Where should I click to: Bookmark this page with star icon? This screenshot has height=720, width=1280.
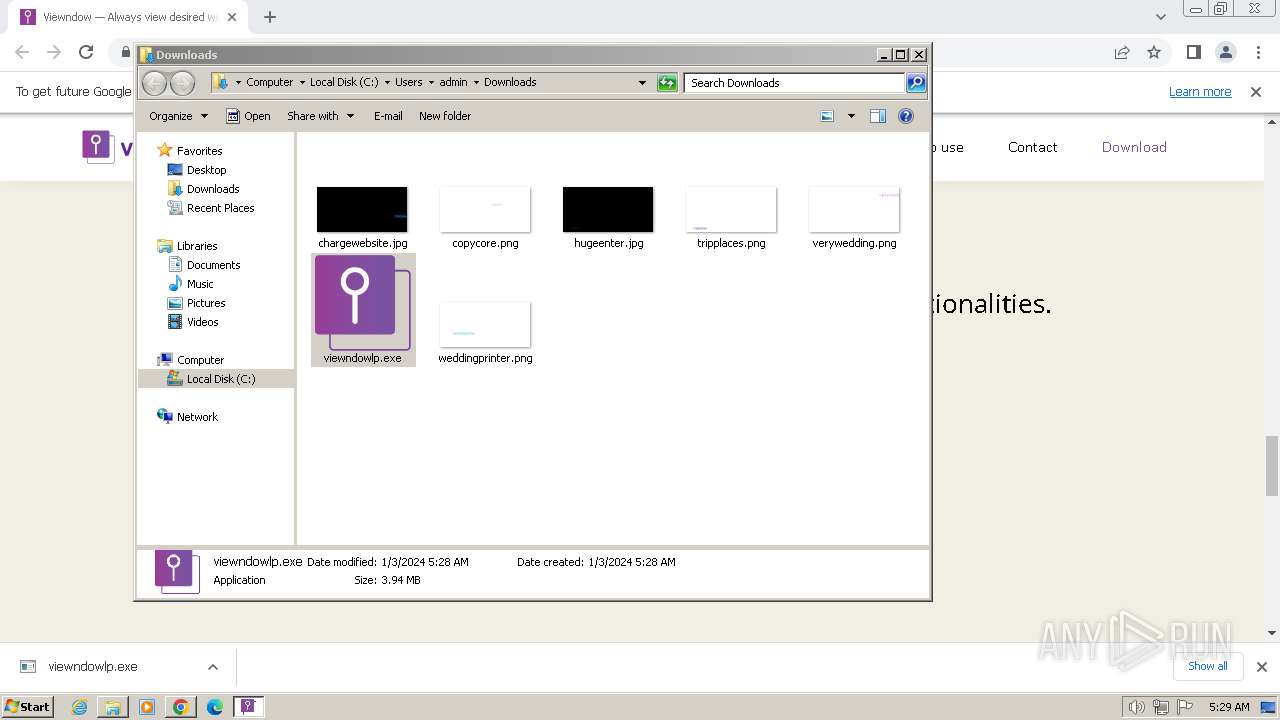[1154, 52]
